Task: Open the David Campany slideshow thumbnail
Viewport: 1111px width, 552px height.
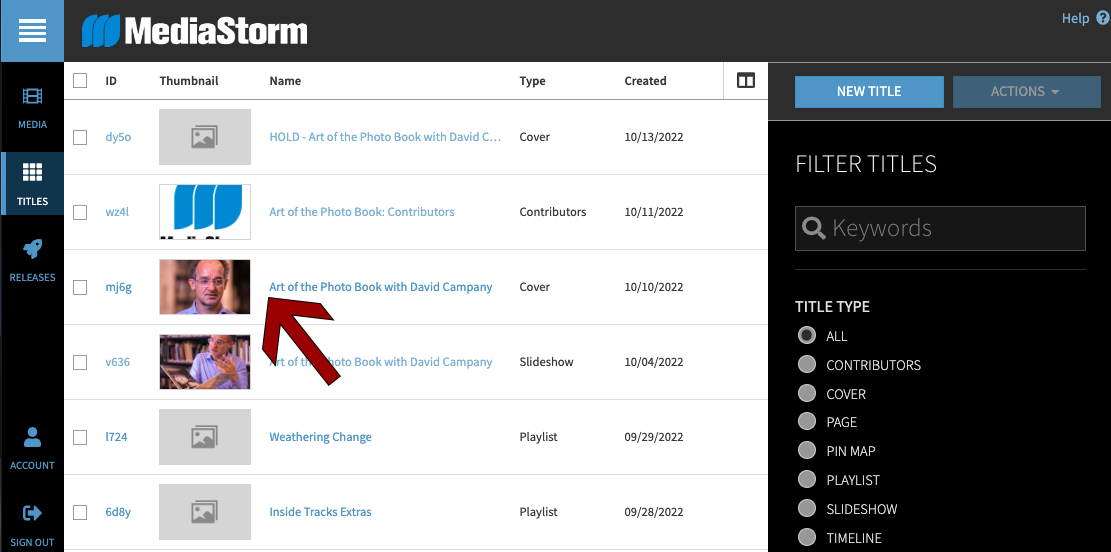Action: [204, 362]
